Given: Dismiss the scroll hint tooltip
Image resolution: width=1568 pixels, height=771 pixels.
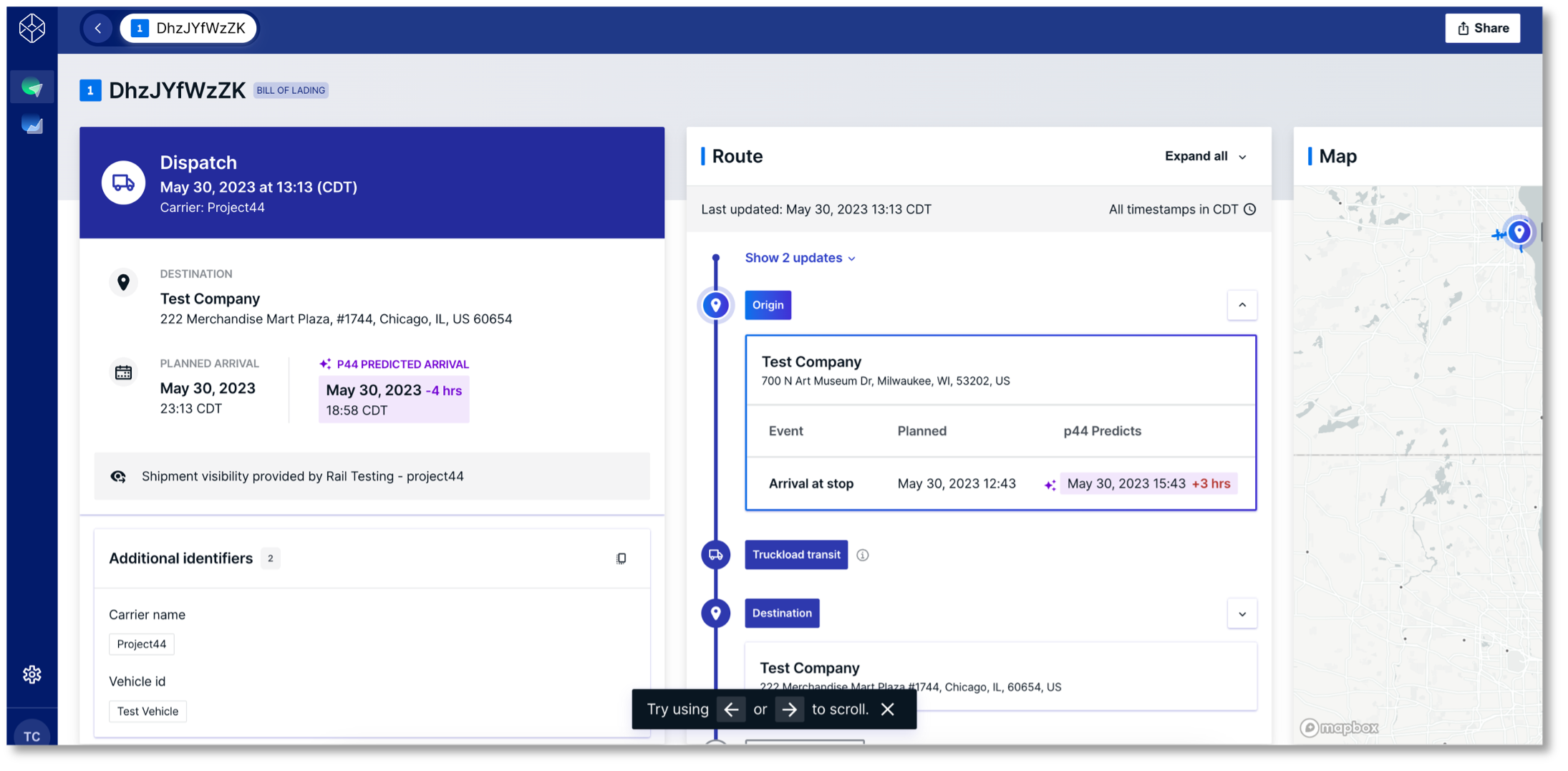Looking at the screenshot, I should pyautogui.click(x=888, y=709).
